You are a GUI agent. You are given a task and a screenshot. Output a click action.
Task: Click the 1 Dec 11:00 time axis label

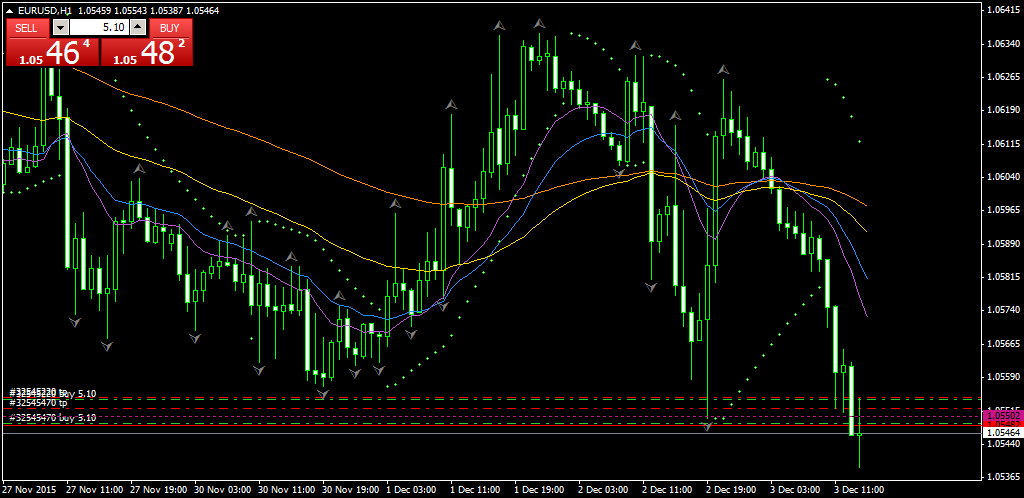(474, 490)
